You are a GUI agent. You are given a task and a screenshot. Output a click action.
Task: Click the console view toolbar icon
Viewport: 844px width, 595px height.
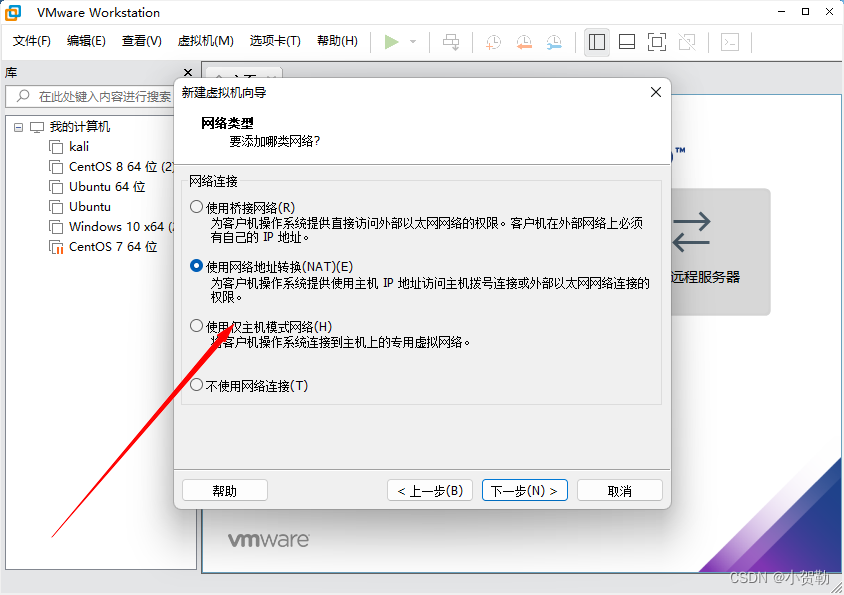click(730, 42)
